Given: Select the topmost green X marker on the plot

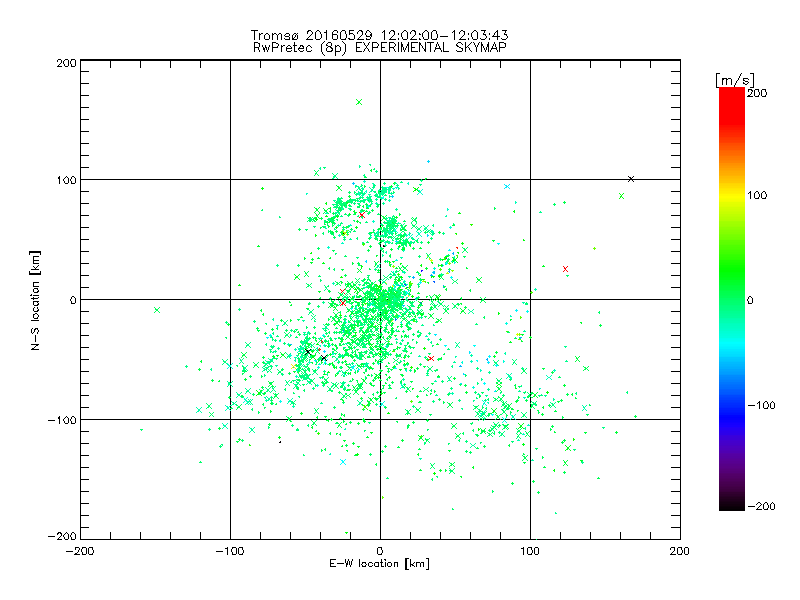Looking at the screenshot, I should point(359,102).
